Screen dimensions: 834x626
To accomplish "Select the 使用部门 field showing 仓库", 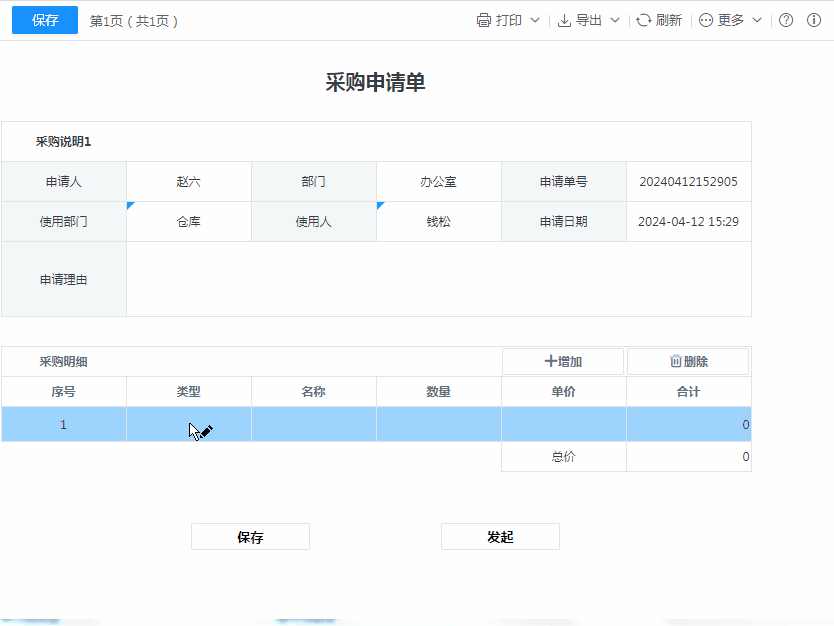I will (x=188, y=222).
